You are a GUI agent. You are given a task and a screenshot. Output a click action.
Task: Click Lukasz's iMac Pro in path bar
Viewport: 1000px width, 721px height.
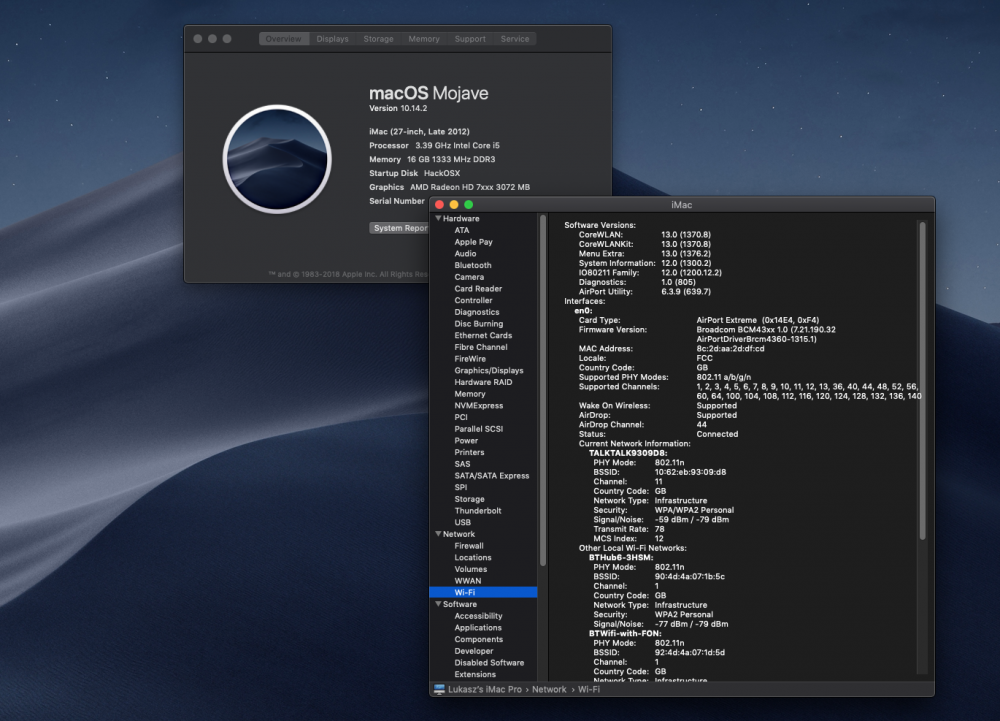pyautogui.click(x=485, y=689)
